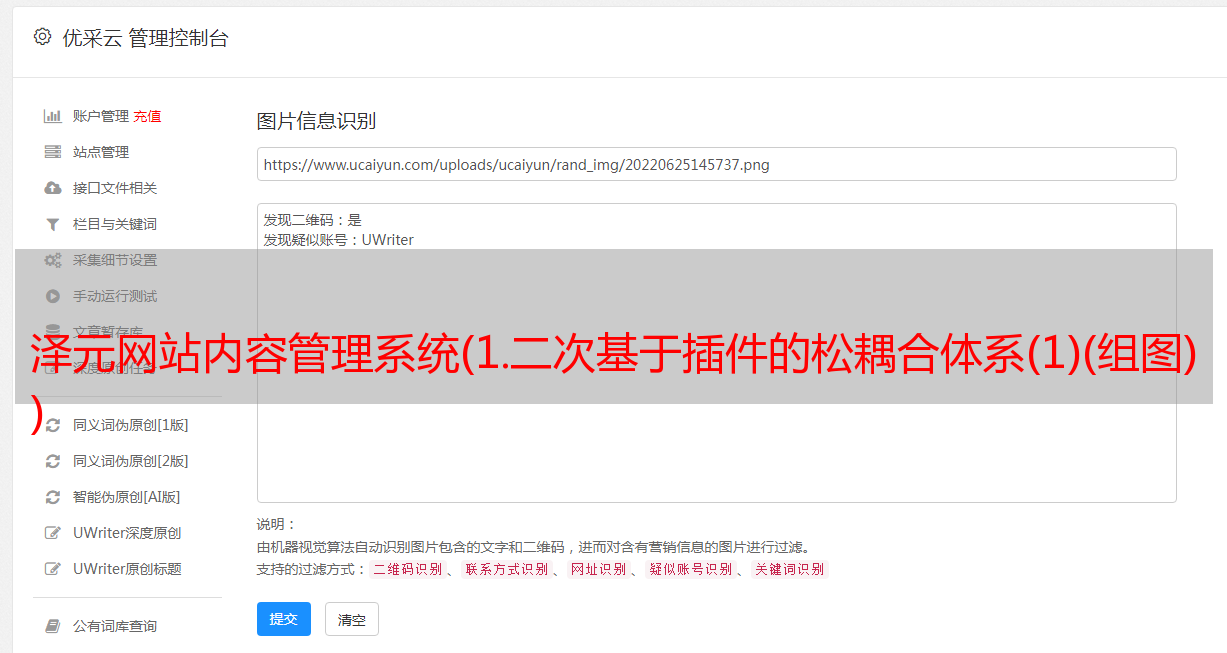The width and height of the screenshot is (1227, 653).
Task: Submit the form with the 提交 button
Action: point(284,619)
